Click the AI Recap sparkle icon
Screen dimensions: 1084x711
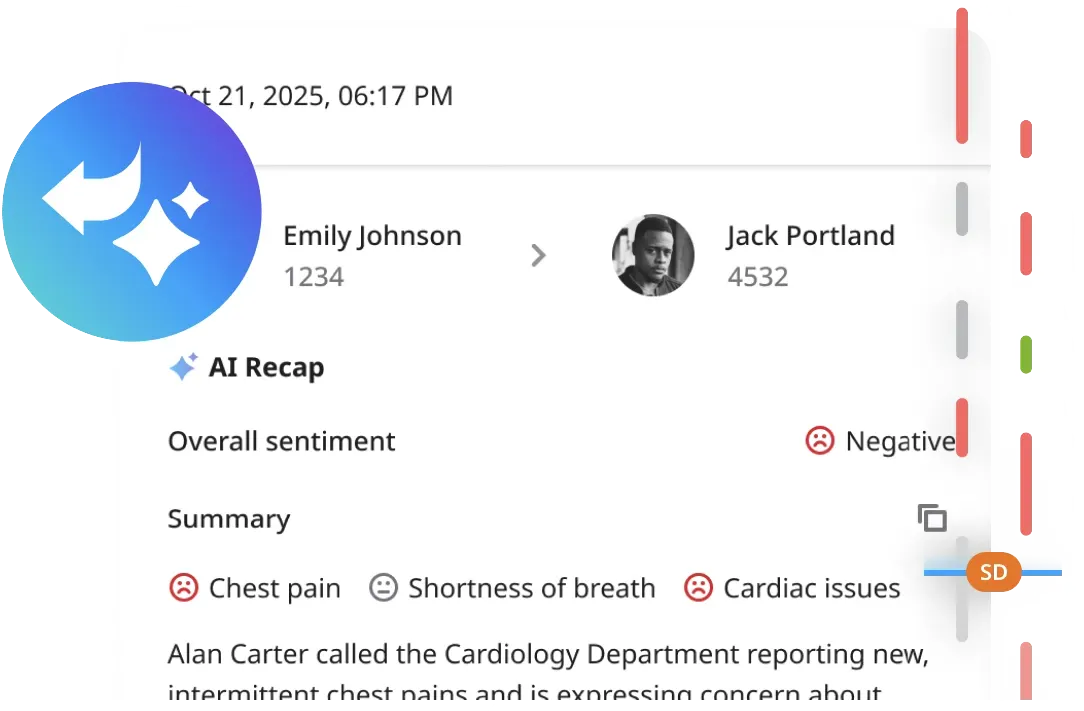[x=183, y=367]
